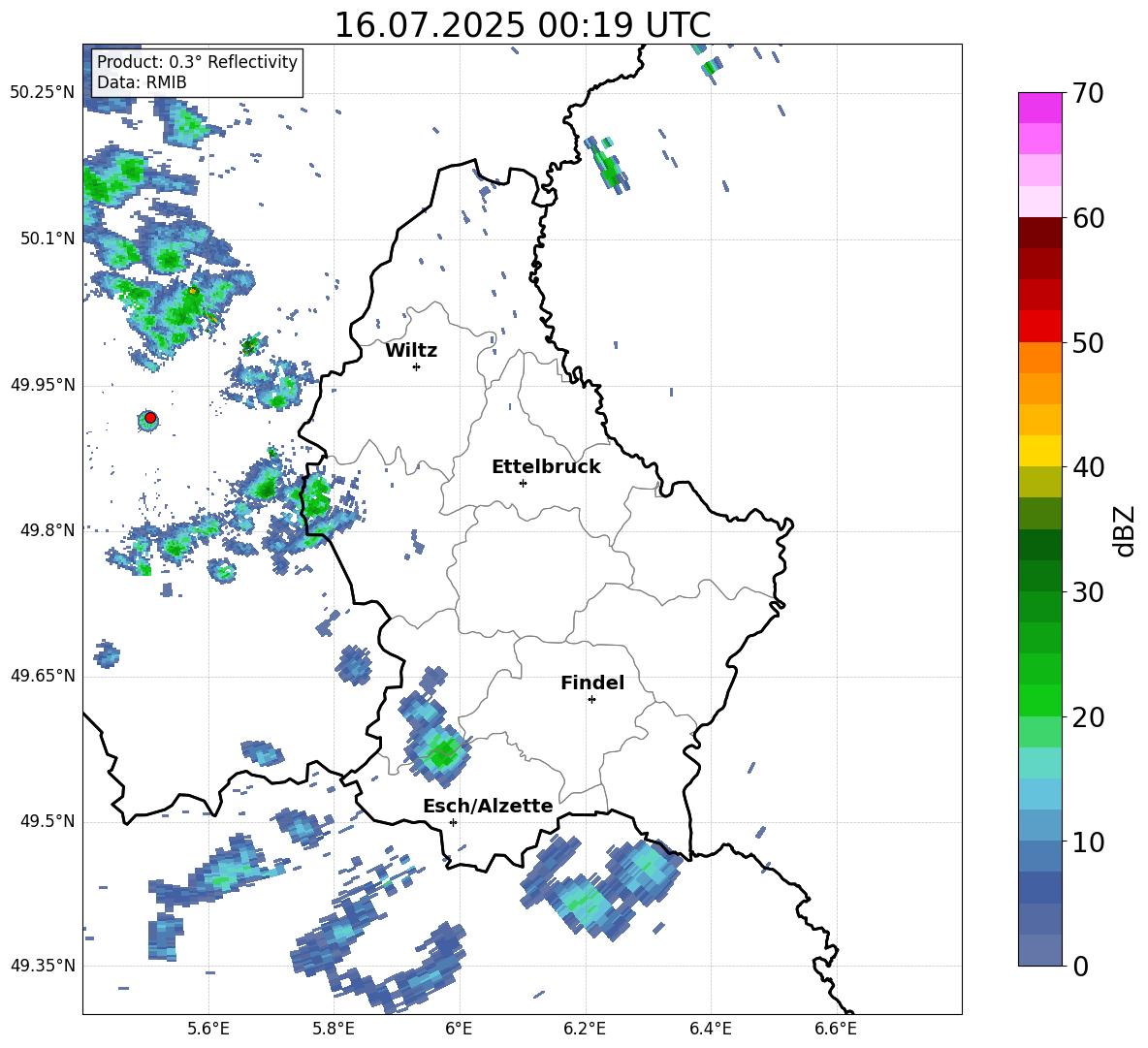
Task: Click the 50.25°N latitude label
Action: click(x=43, y=93)
